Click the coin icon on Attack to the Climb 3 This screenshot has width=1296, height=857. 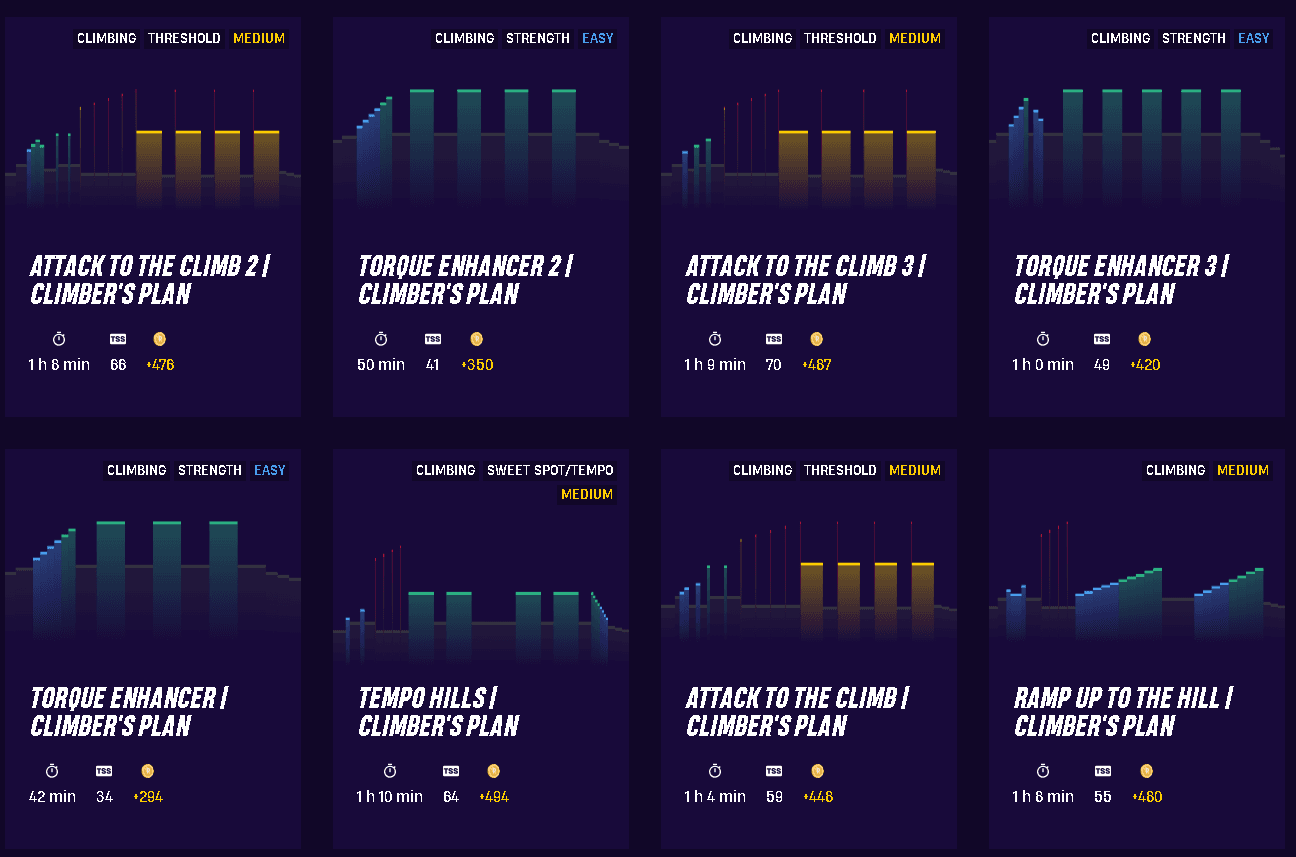[x=817, y=339]
